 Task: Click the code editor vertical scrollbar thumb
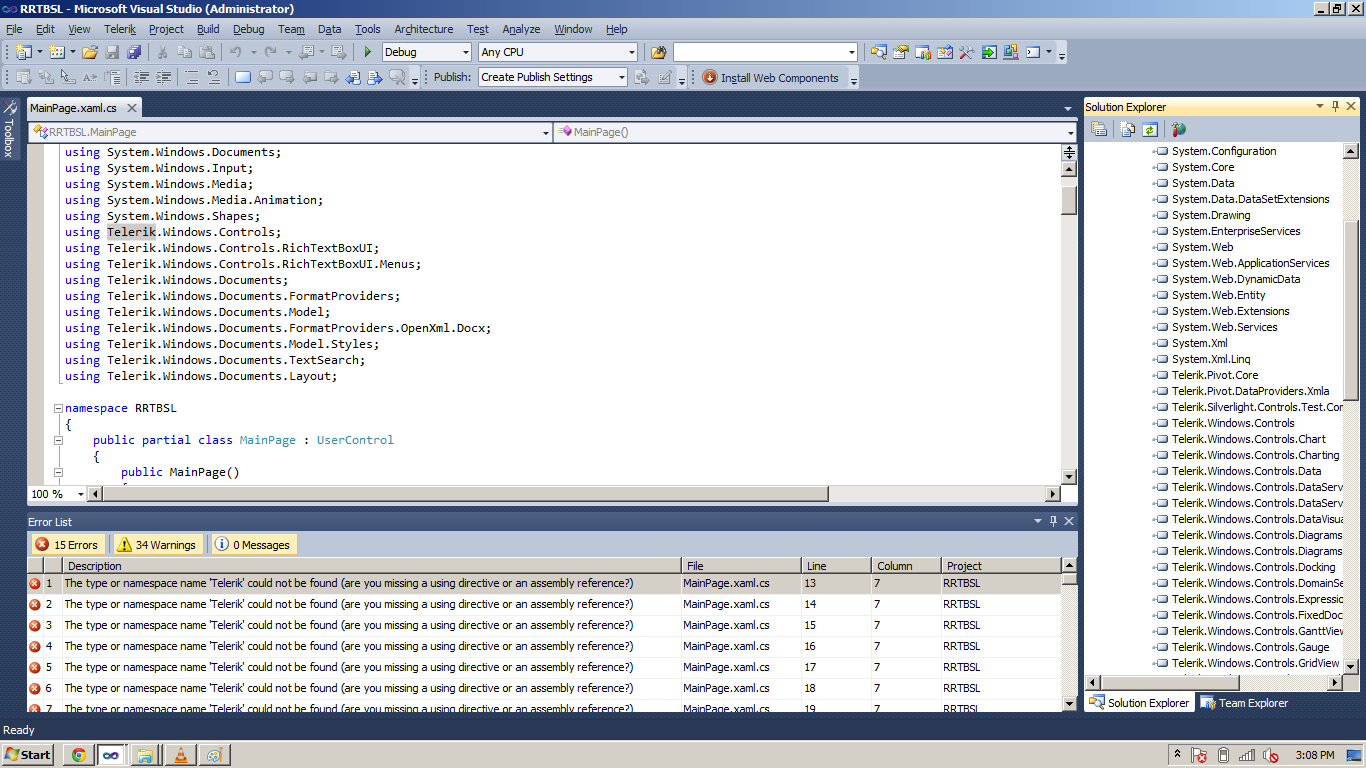coord(1069,200)
